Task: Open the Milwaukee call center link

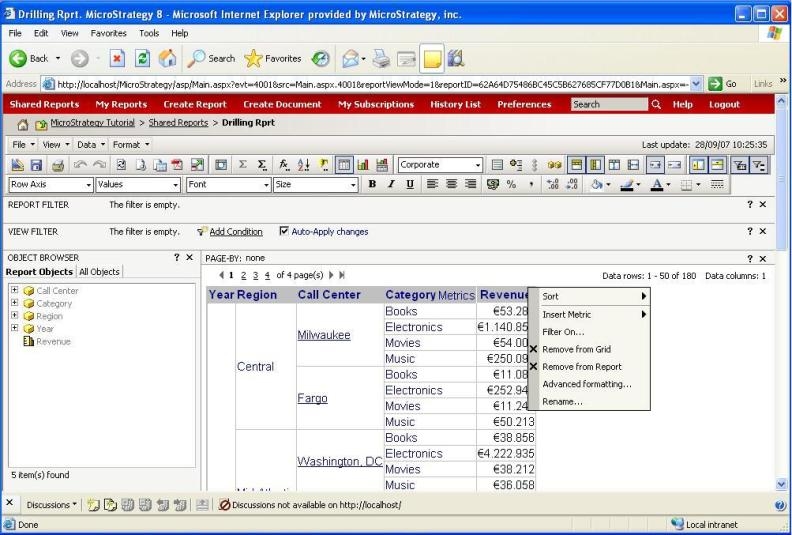Action: 324,335
